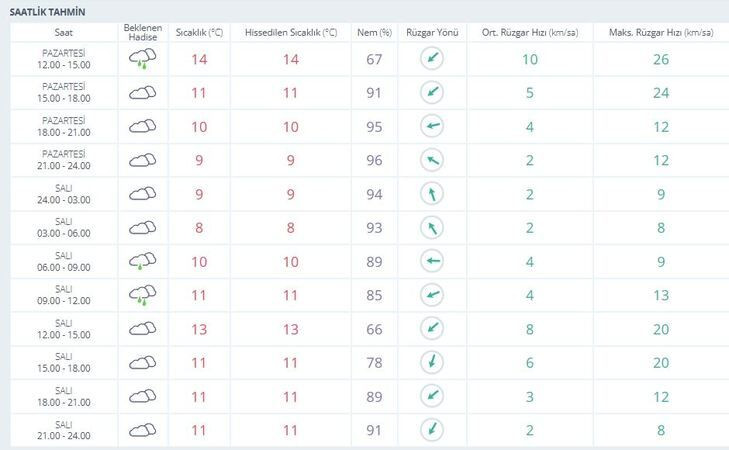Click humidity value 96 for Pazartesi 21.00-24.00
The image size is (729, 450).
[x=374, y=160]
